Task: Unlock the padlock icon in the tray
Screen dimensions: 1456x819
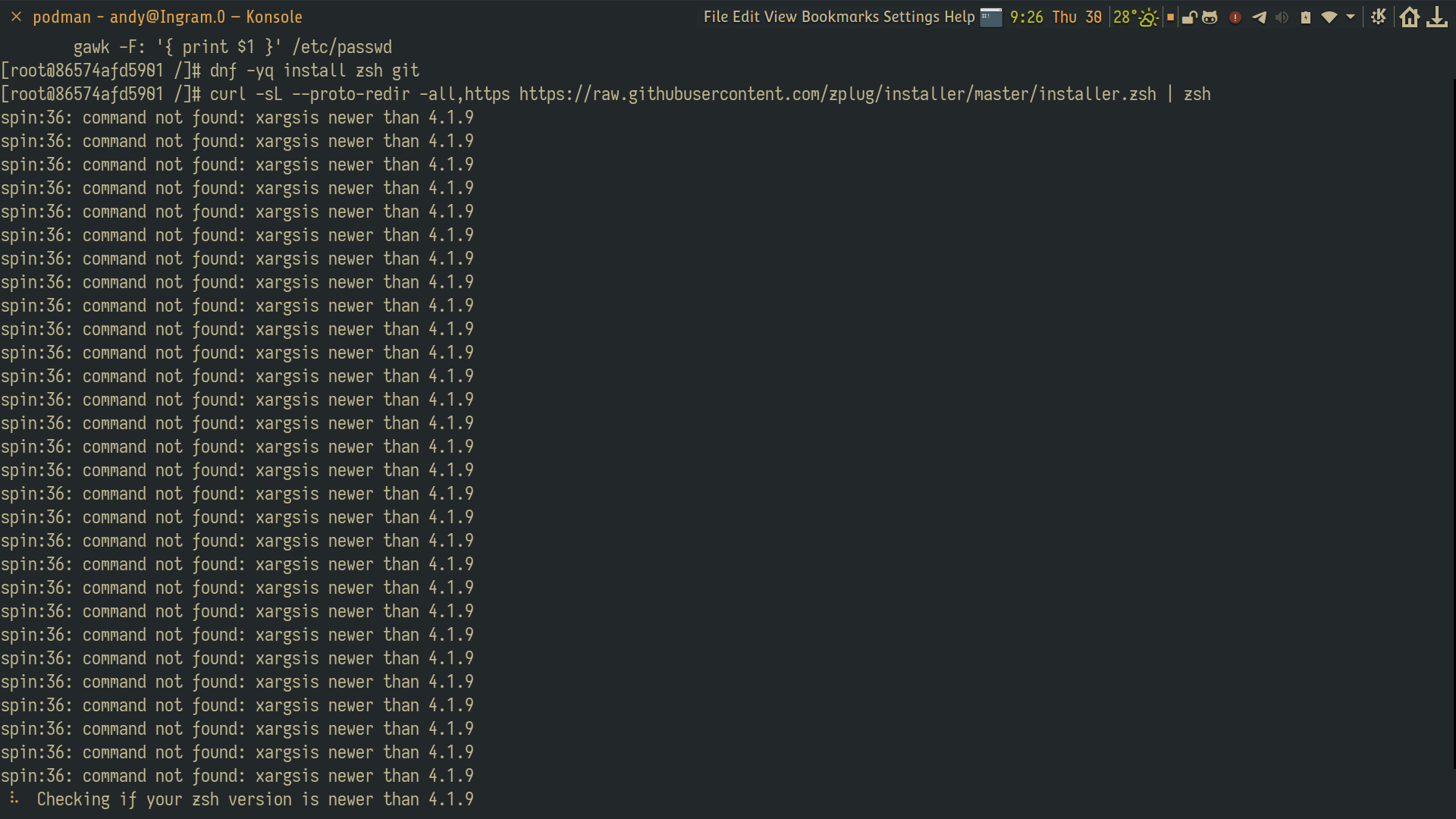Action: [x=1189, y=17]
